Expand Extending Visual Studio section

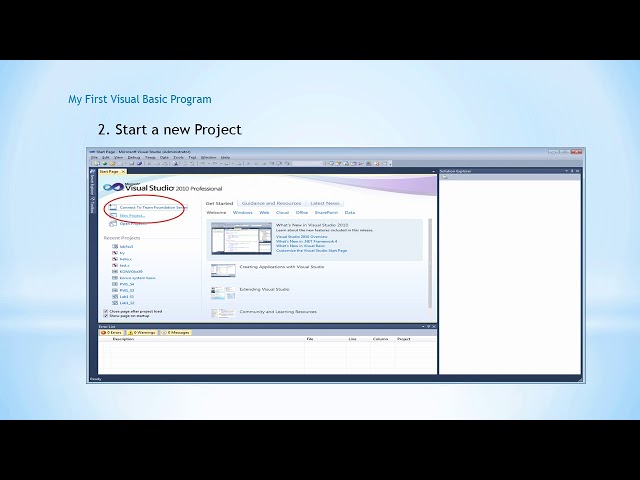264,289
